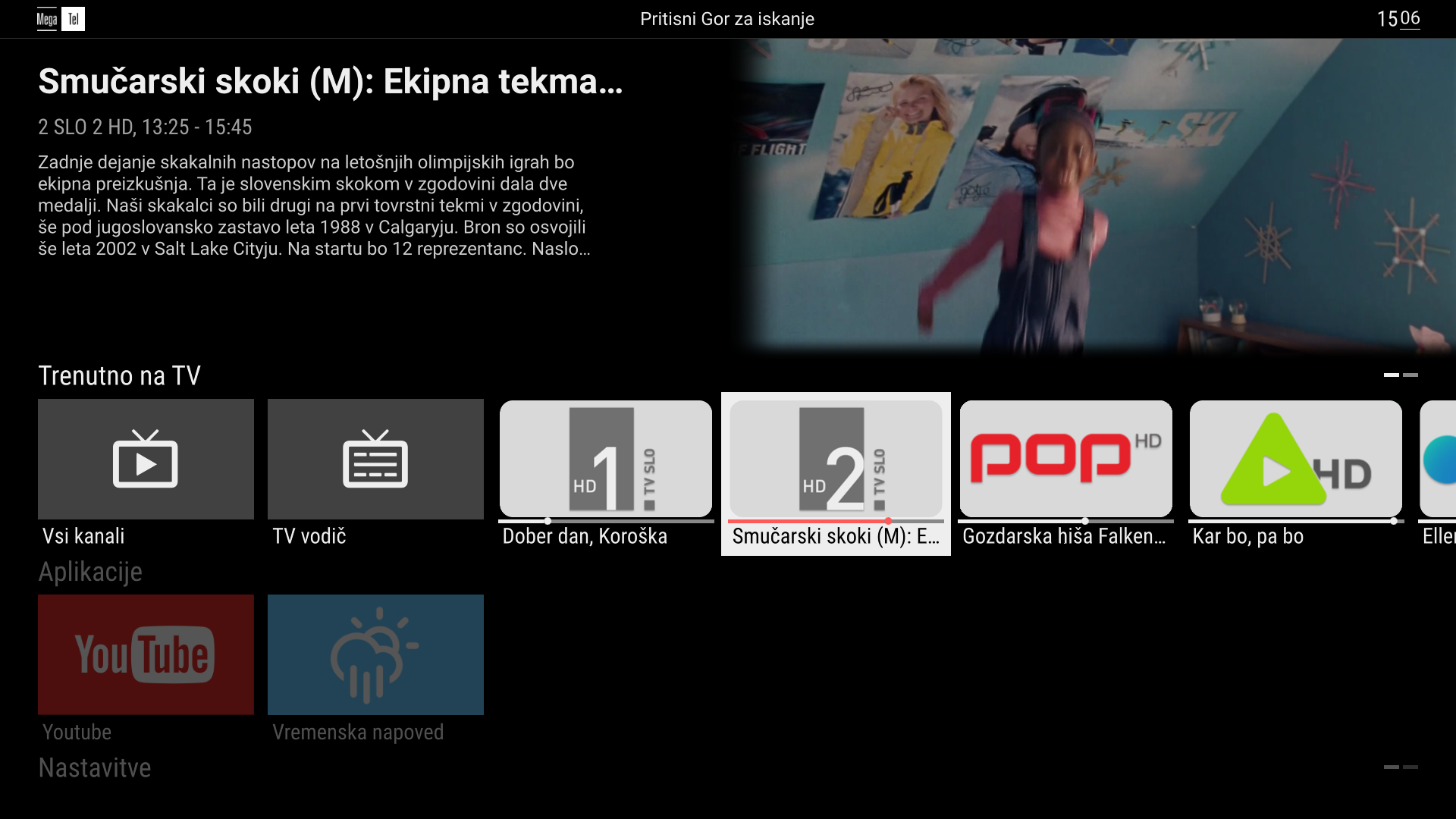Open the Vsi kanali tile icon
Image resolution: width=1456 pixels, height=819 pixels.
[x=146, y=459]
